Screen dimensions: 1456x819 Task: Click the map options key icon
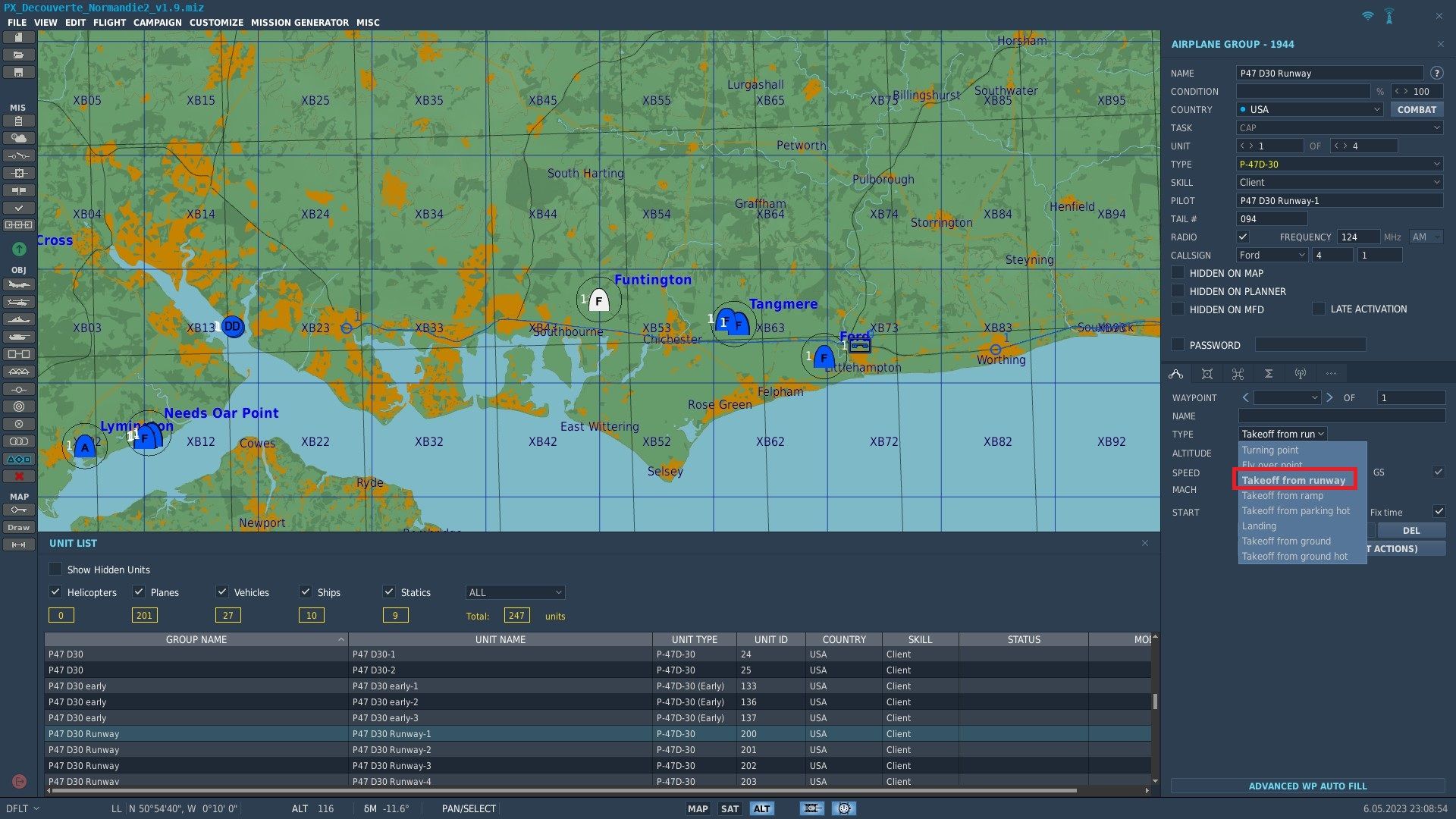19,510
